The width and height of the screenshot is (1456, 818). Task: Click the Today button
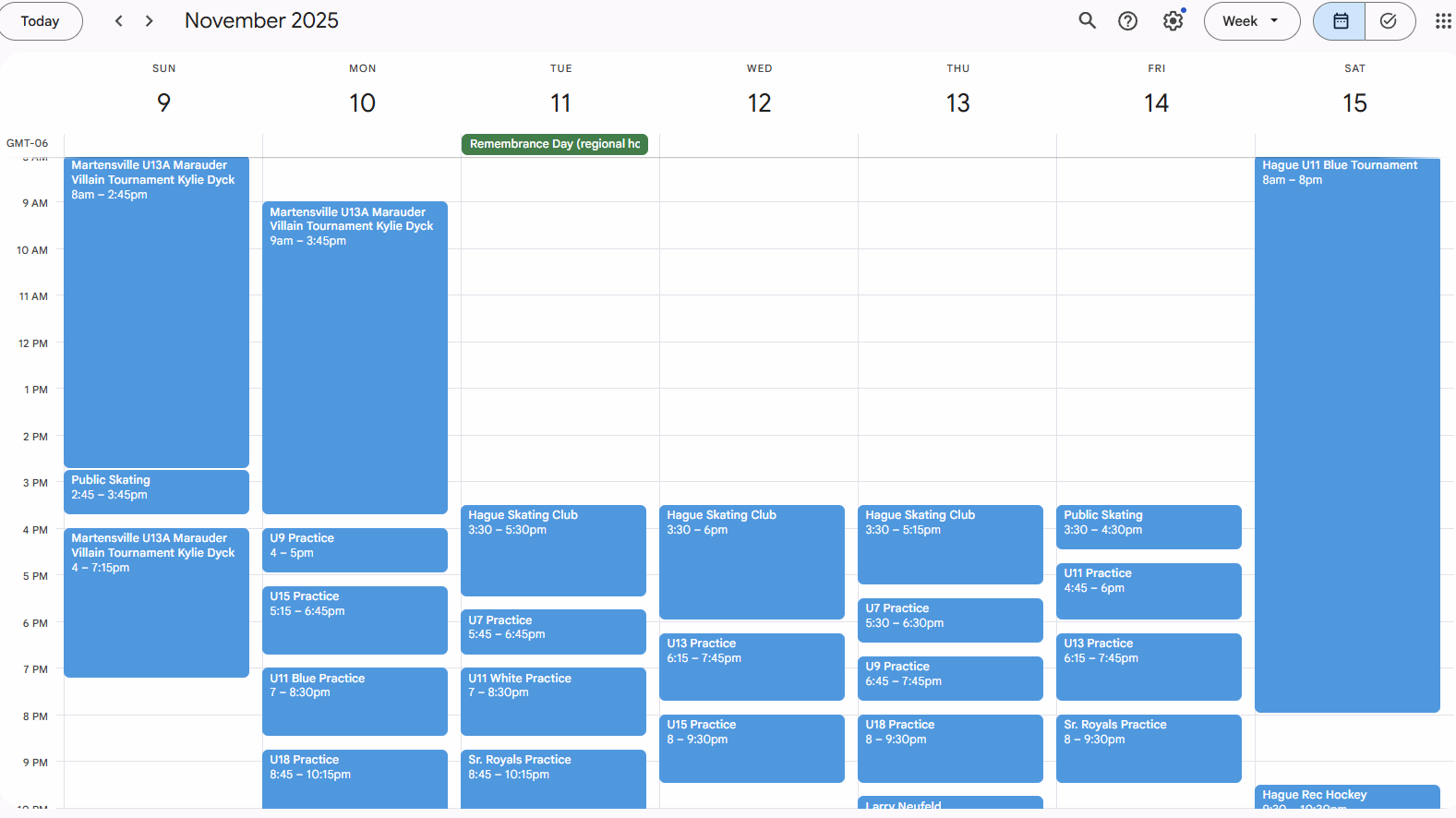coord(40,21)
